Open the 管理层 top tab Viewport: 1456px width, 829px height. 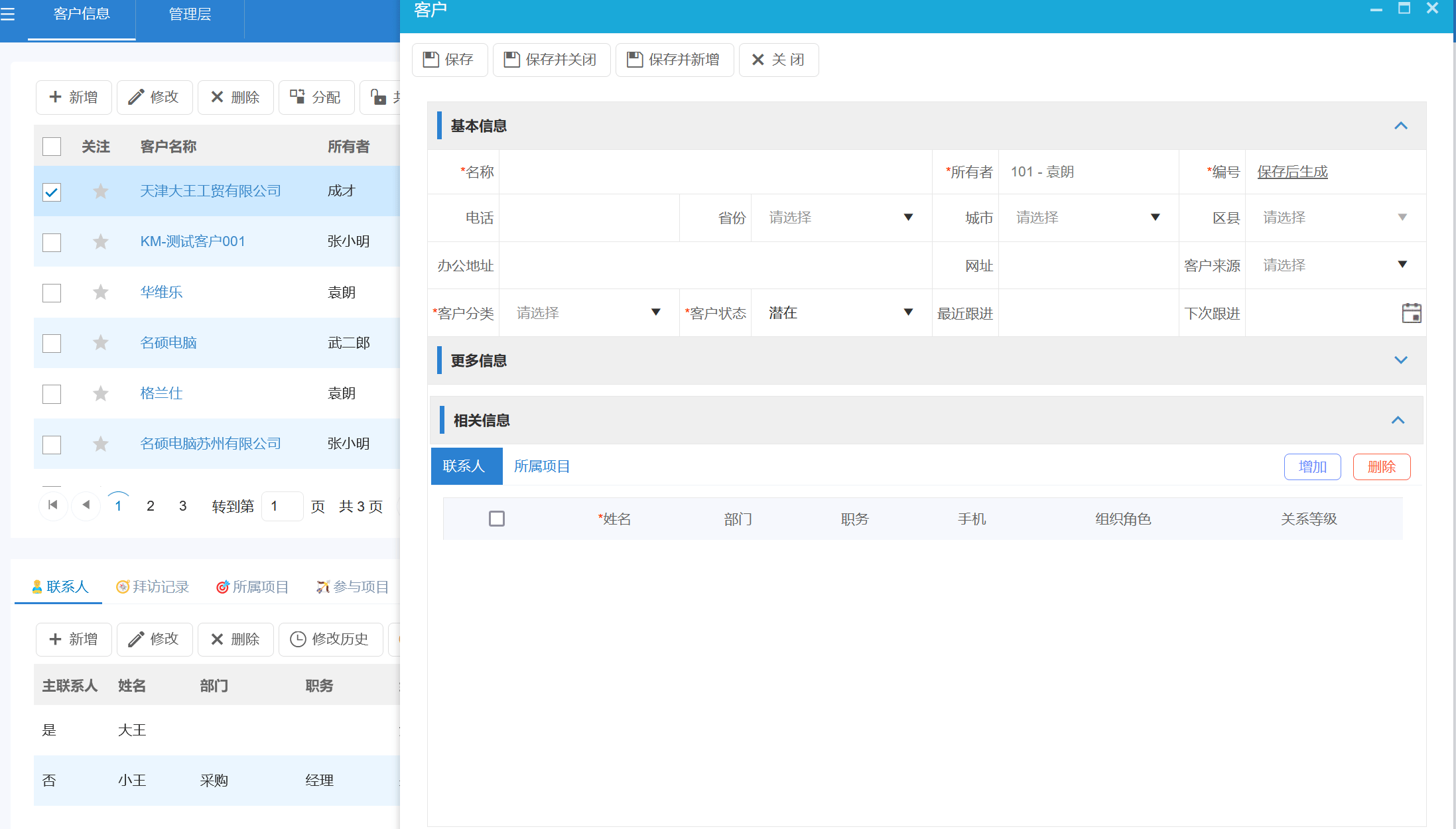click(x=190, y=14)
